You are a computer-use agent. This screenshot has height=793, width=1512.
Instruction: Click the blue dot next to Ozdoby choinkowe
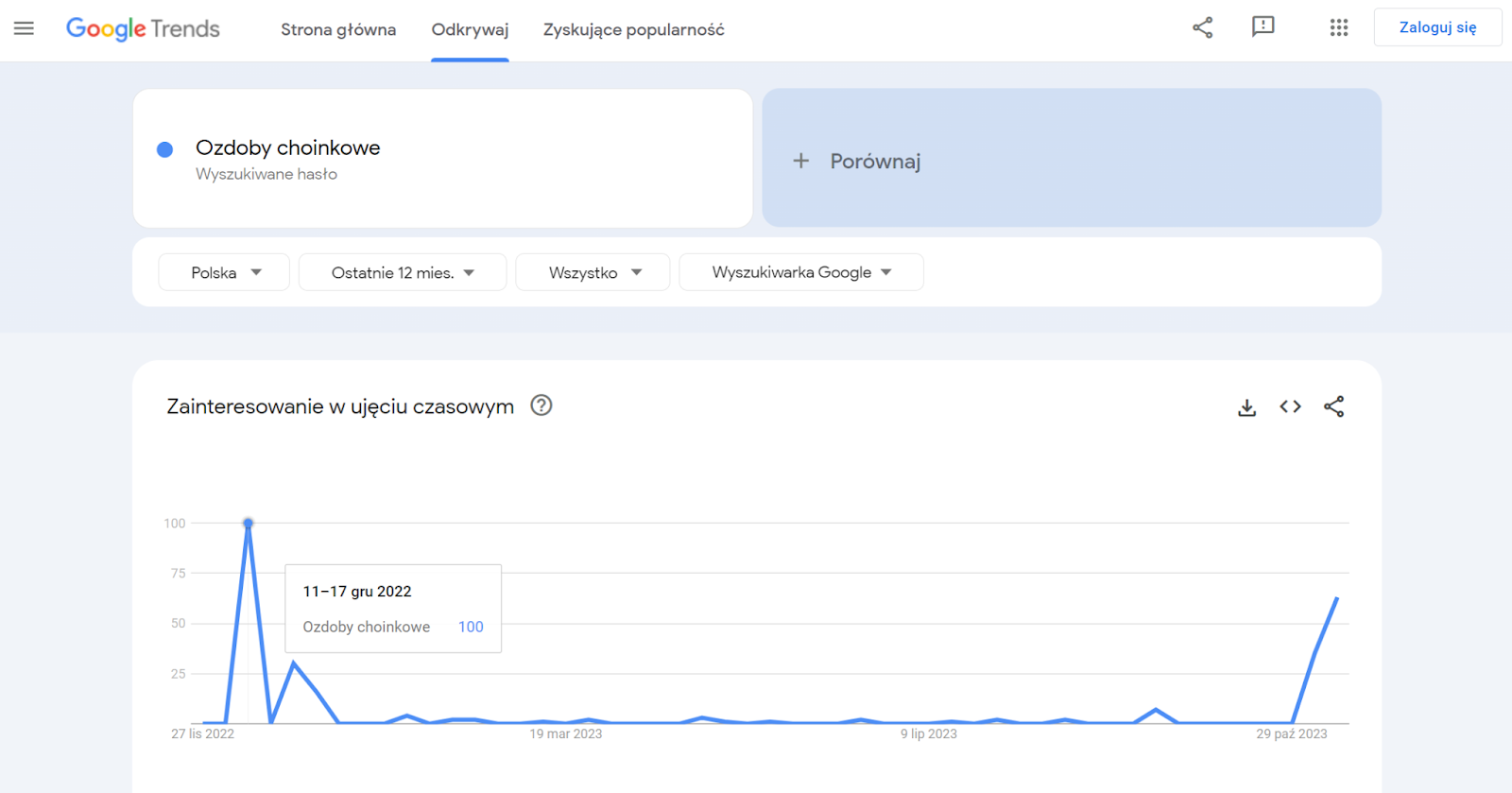(x=164, y=149)
